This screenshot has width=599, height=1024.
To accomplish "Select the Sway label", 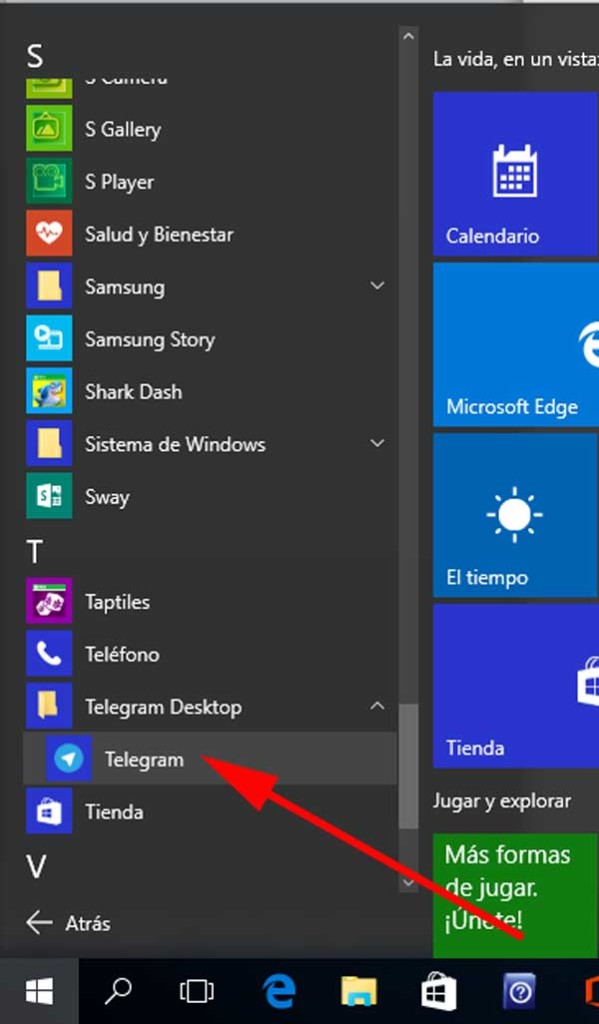I will (x=107, y=498).
